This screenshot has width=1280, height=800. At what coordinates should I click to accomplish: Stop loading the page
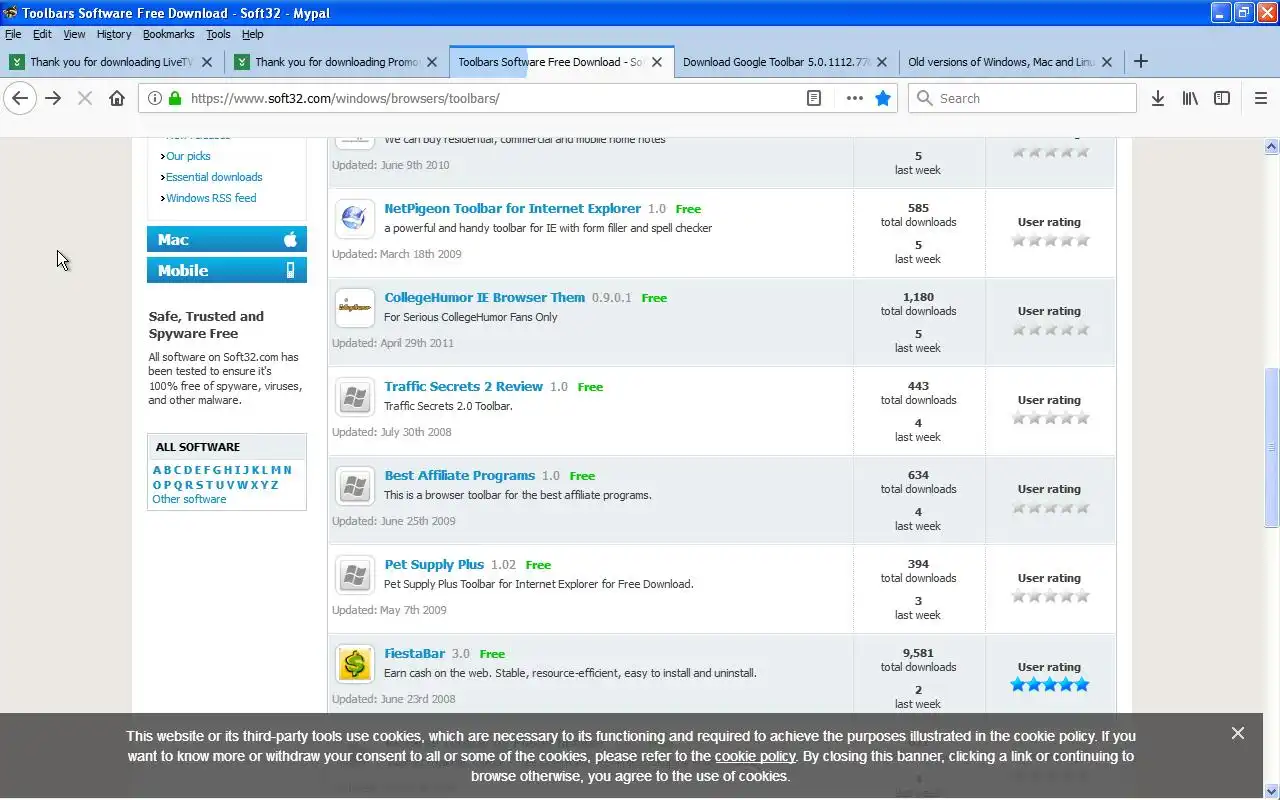coord(85,98)
